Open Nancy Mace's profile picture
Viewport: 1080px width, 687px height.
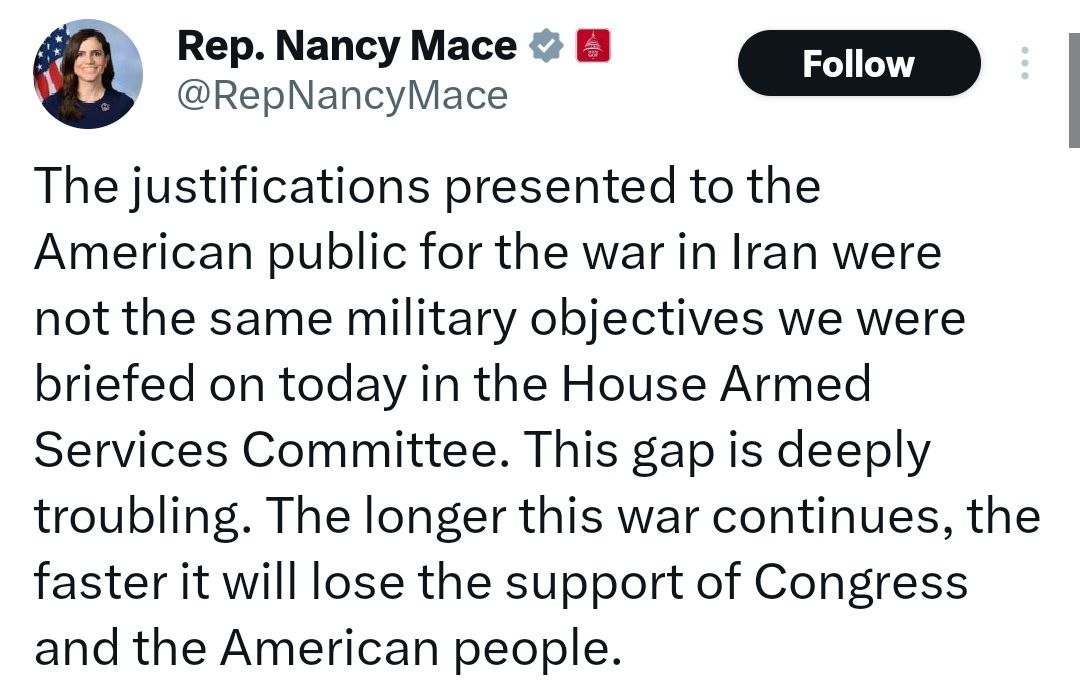[88, 75]
